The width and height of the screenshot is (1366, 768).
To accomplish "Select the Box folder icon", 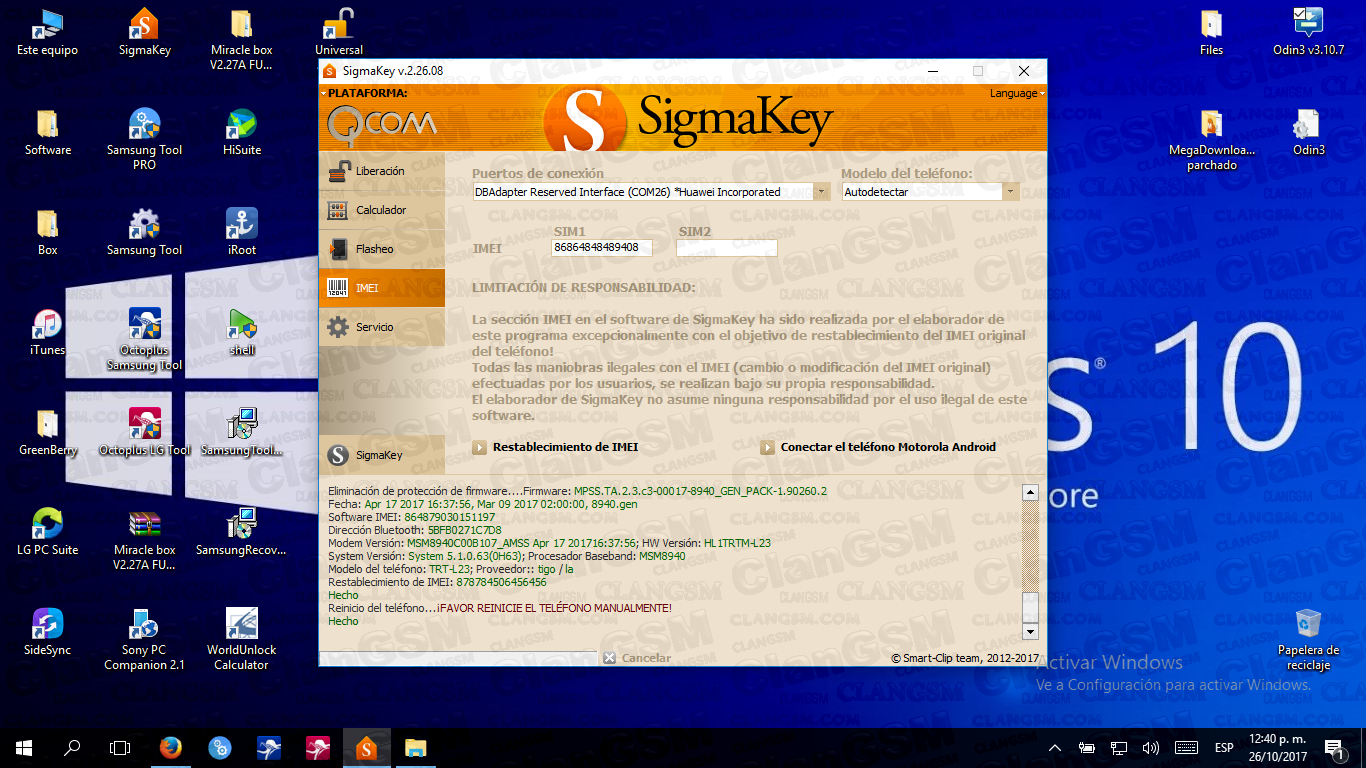I will (x=47, y=232).
